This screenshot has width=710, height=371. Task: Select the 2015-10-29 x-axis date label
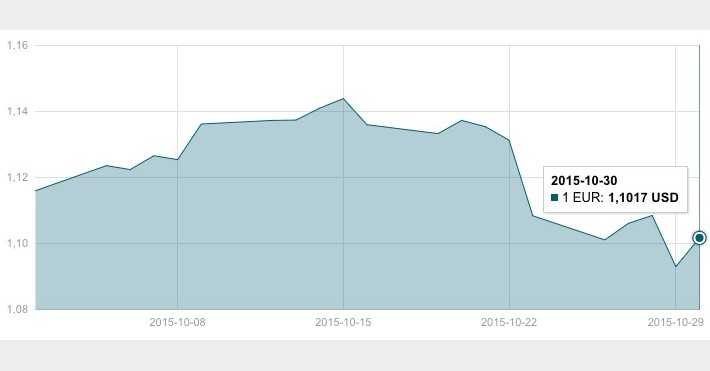676,322
